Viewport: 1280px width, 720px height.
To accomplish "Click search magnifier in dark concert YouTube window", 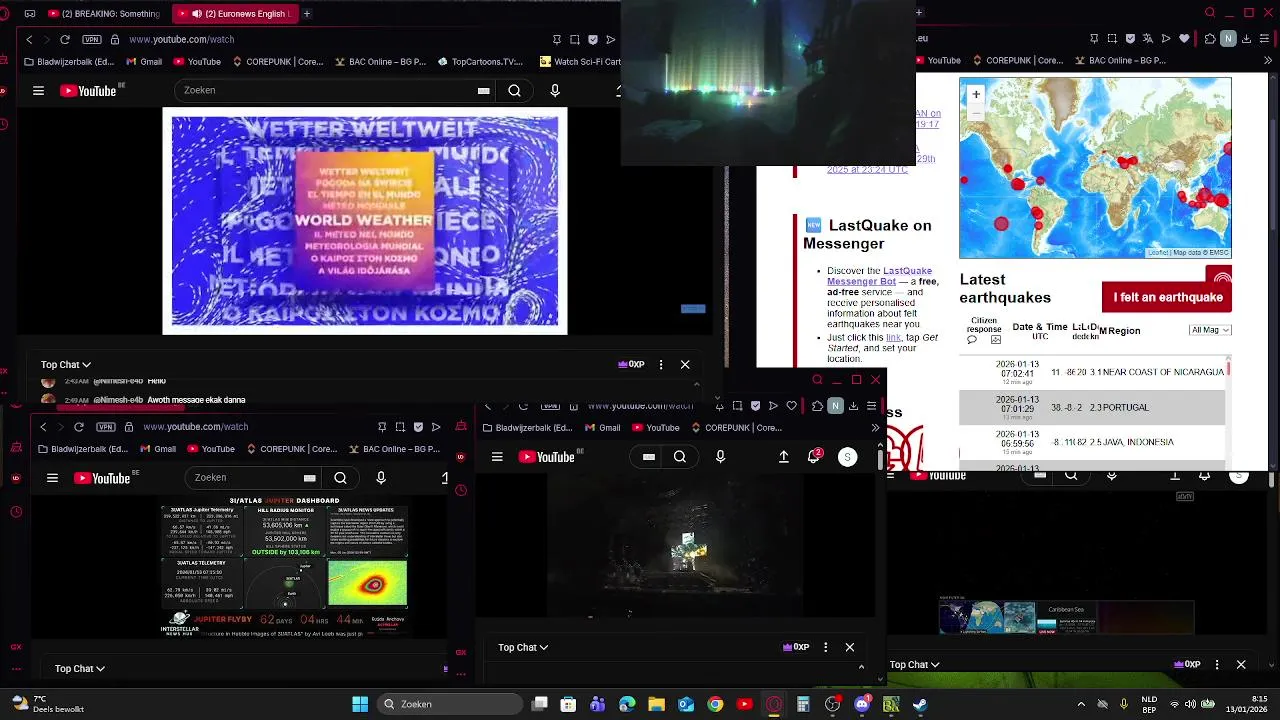I will coord(680,457).
